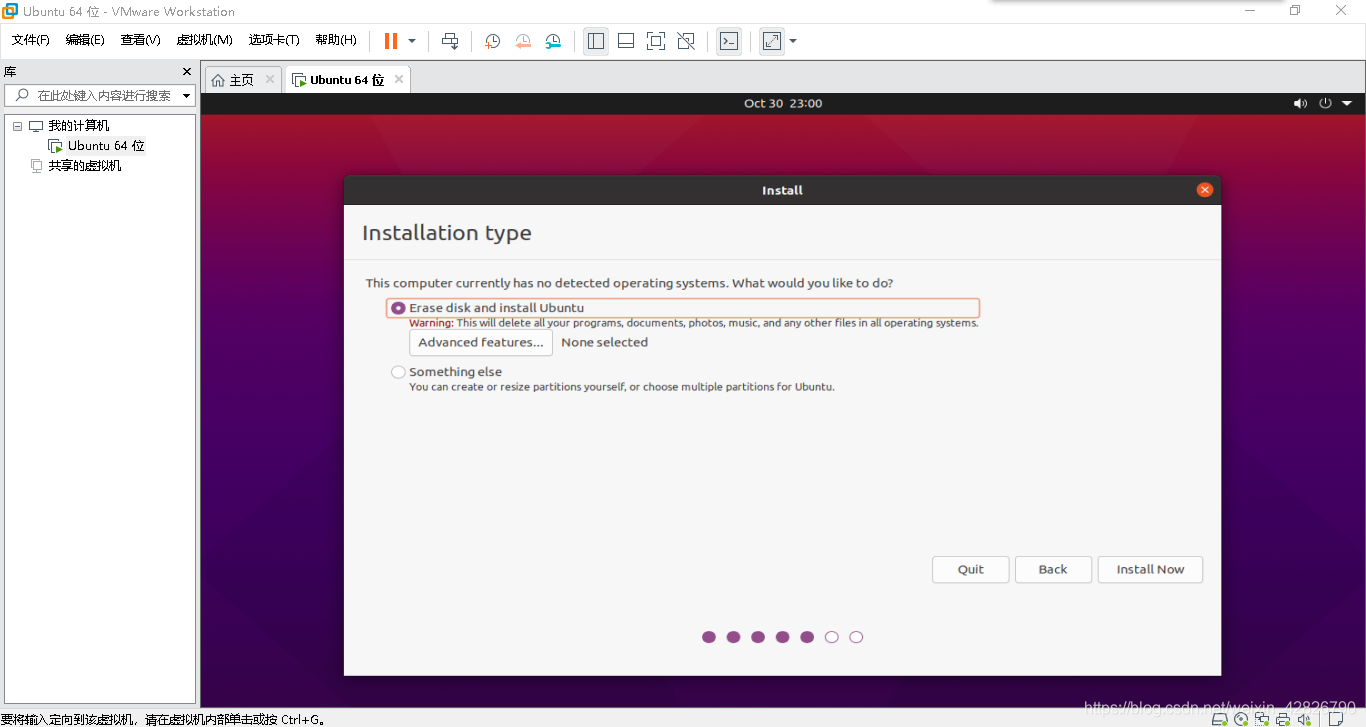The height and width of the screenshot is (727, 1366).
Task: Click the printer device status icon
Action: pyautogui.click(x=1283, y=719)
